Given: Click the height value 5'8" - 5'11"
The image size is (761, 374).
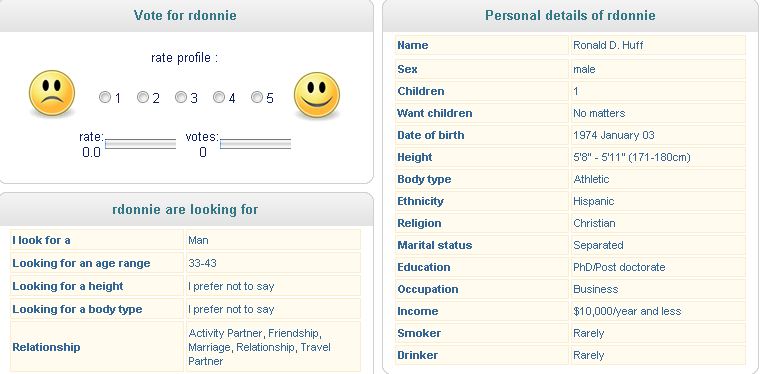Looking at the screenshot, I should [x=631, y=157].
